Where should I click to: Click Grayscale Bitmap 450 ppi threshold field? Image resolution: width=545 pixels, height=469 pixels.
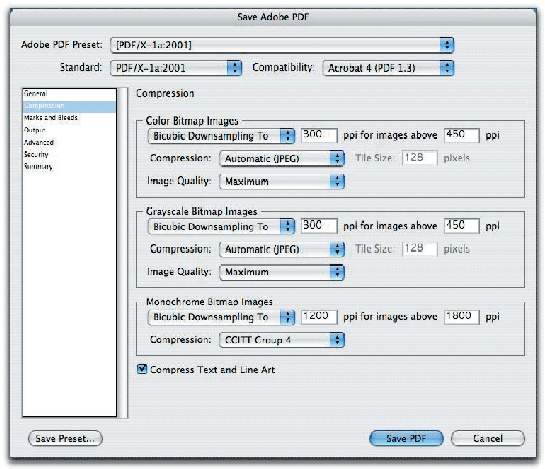point(462,226)
